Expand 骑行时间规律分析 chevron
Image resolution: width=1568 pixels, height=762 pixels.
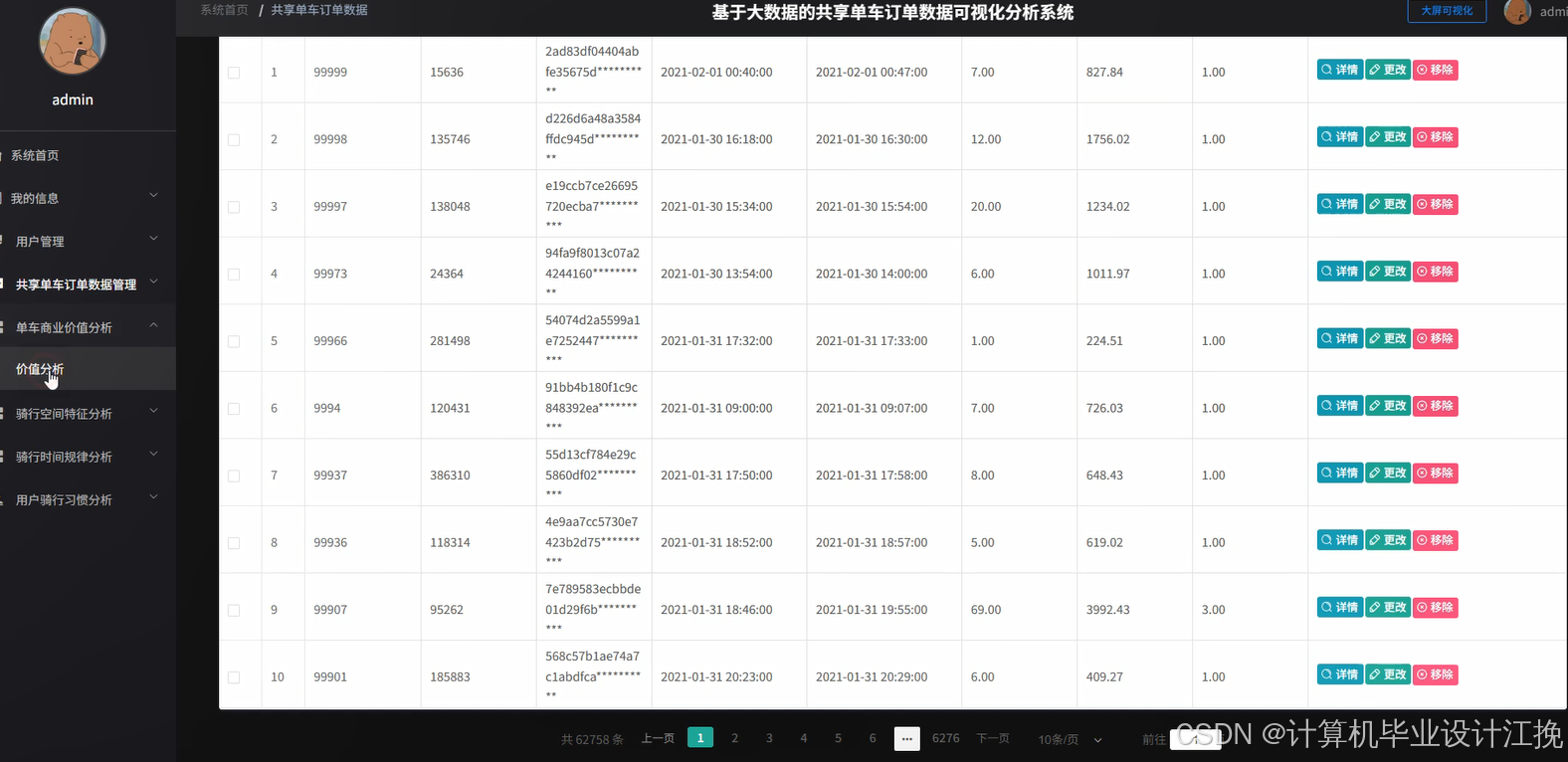tap(154, 455)
